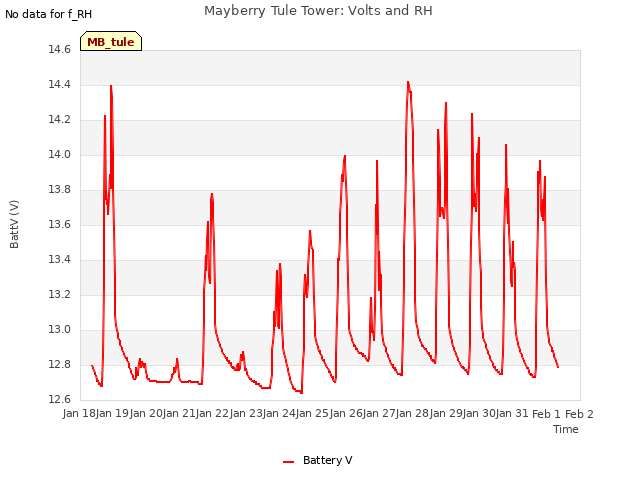This screenshot has height=480, width=640.
Task: Click the Jan 26 x-axis label
Action: pos(346,414)
